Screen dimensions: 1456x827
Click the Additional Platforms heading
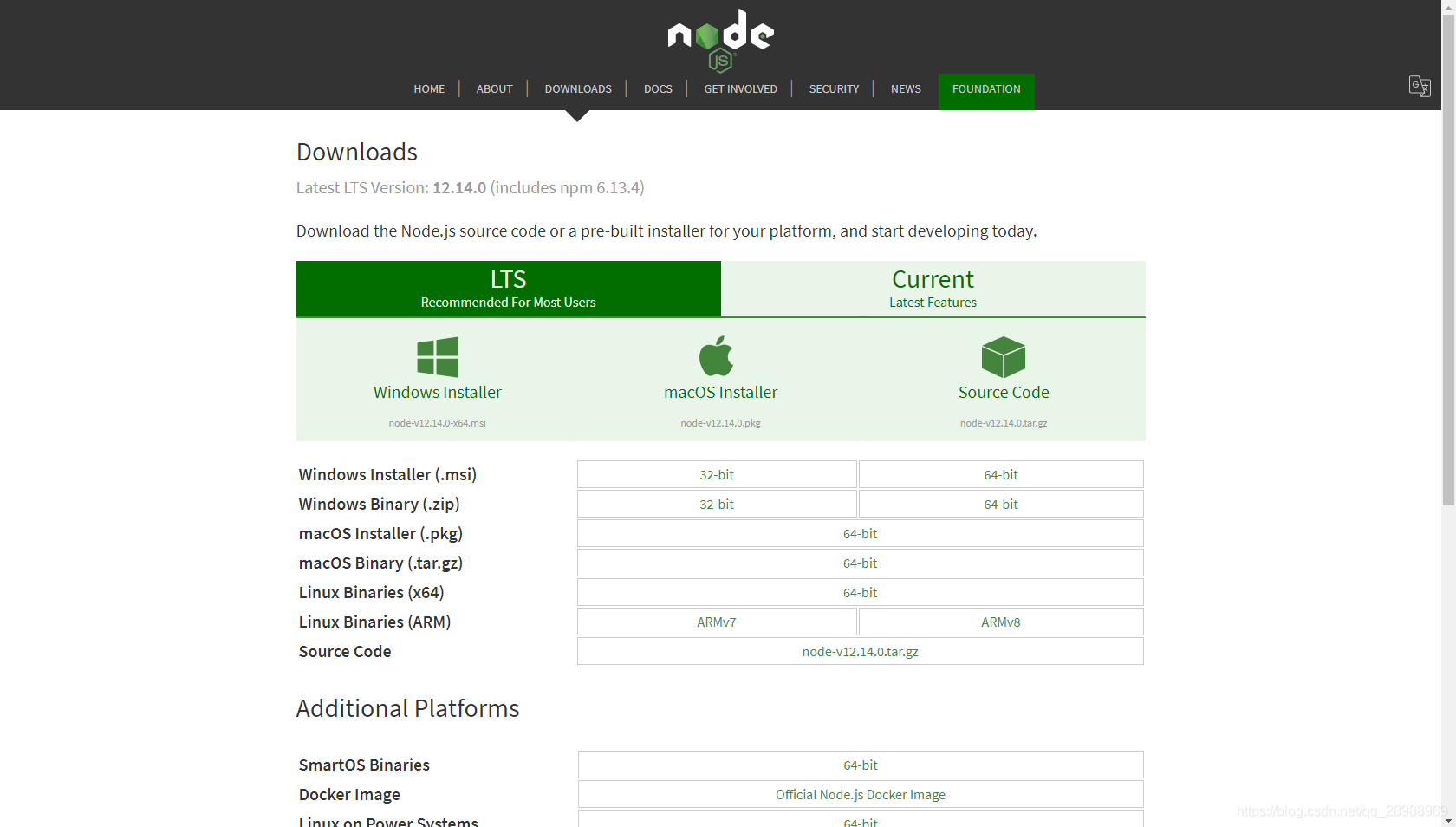(407, 708)
